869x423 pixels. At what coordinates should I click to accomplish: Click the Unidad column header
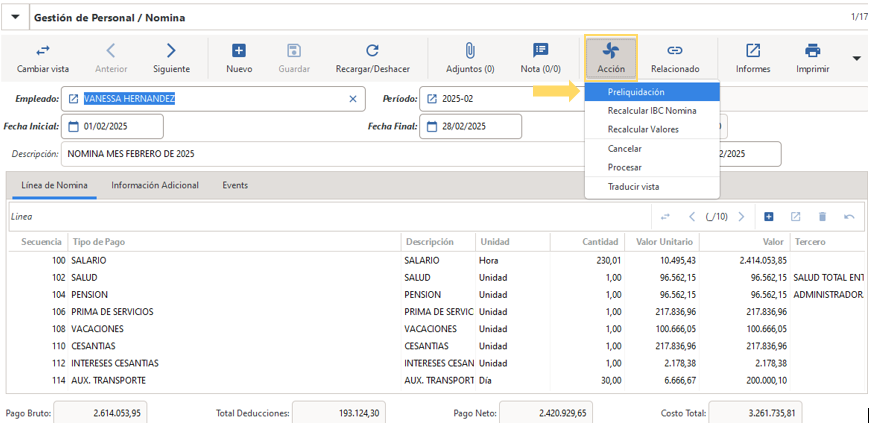point(512,242)
